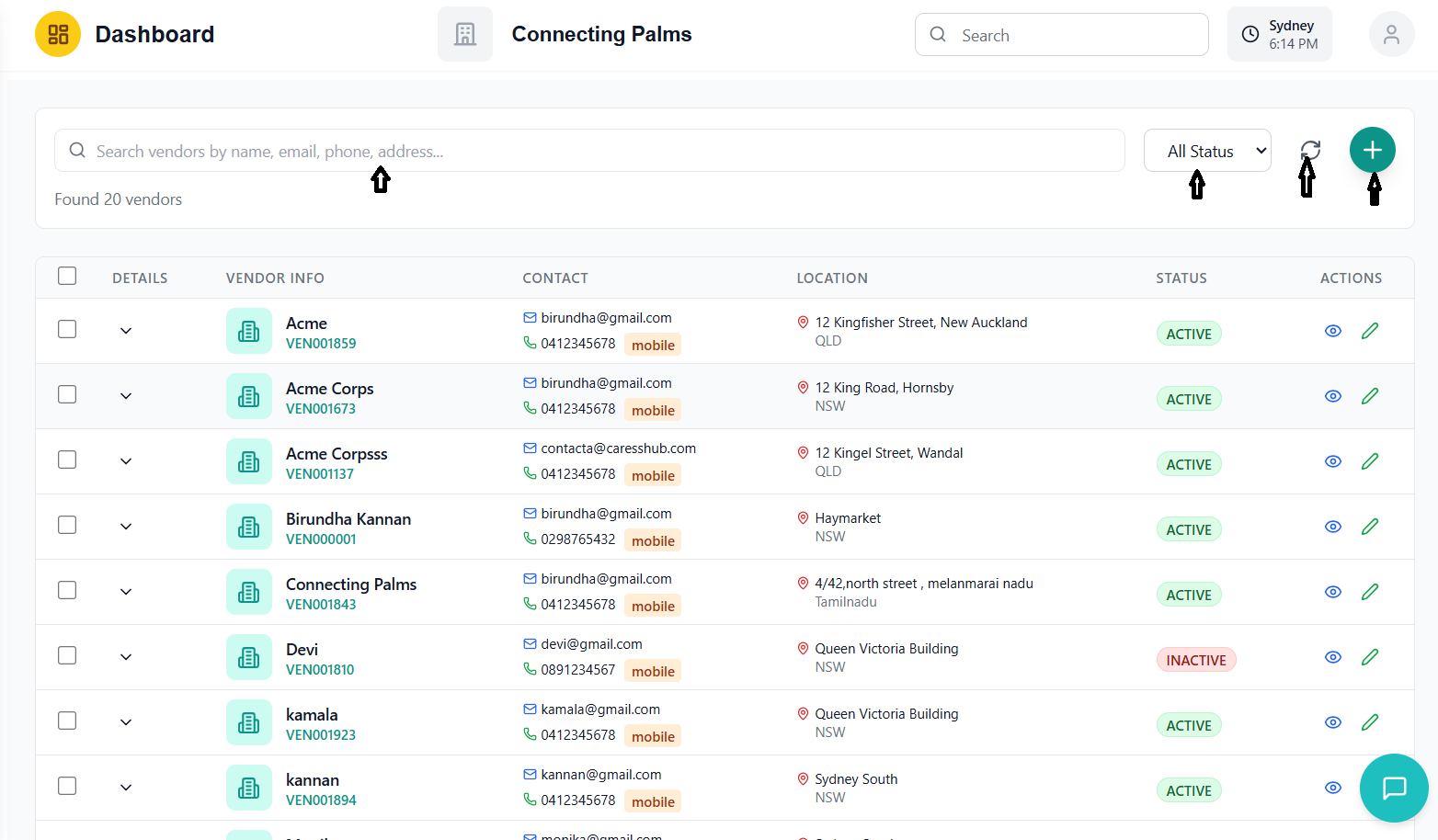The image size is (1438, 840).
Task: Expand the details chevron for kamala
Action: tap(126, 721)
